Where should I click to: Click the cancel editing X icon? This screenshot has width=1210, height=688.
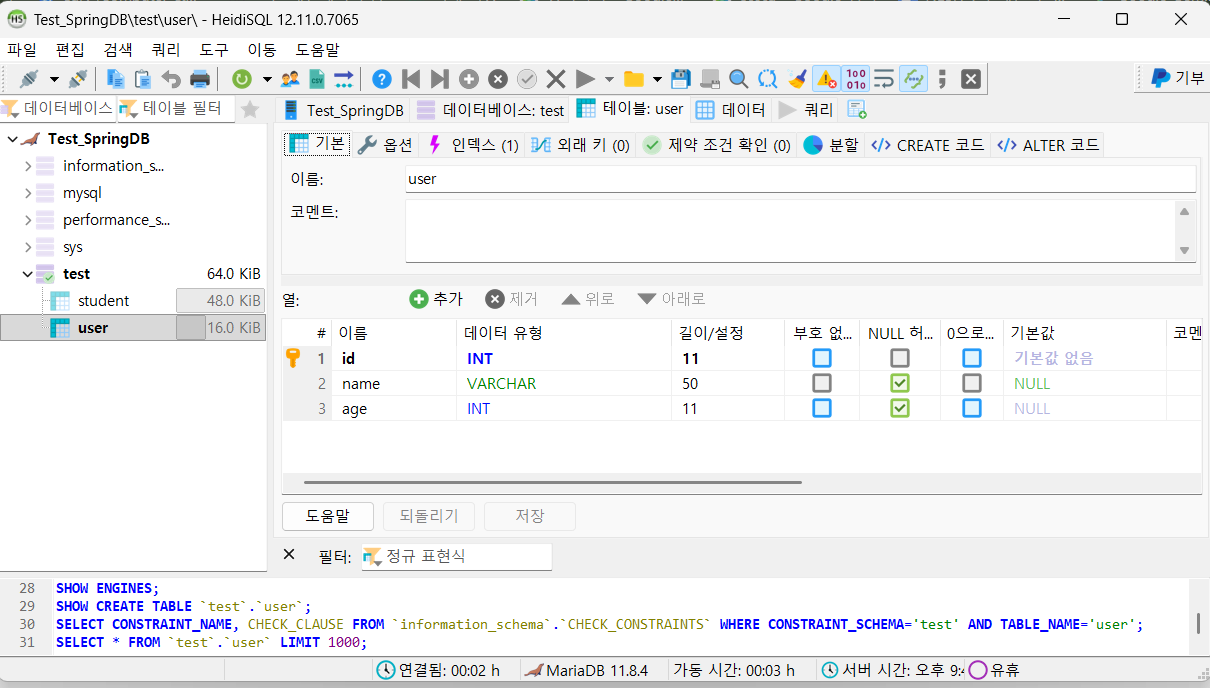(x=556, y=78)
